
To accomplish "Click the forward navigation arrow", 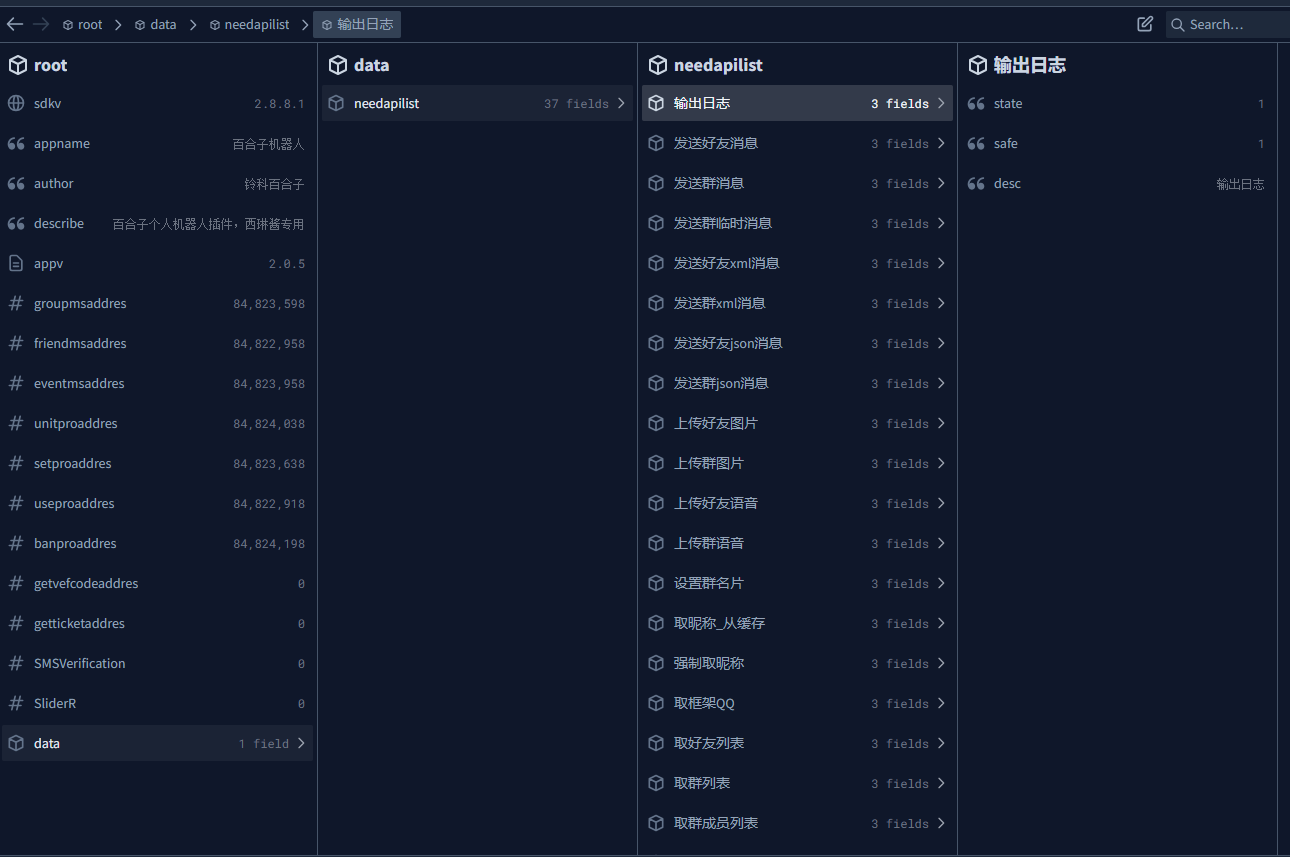I will tap(41, 24).
